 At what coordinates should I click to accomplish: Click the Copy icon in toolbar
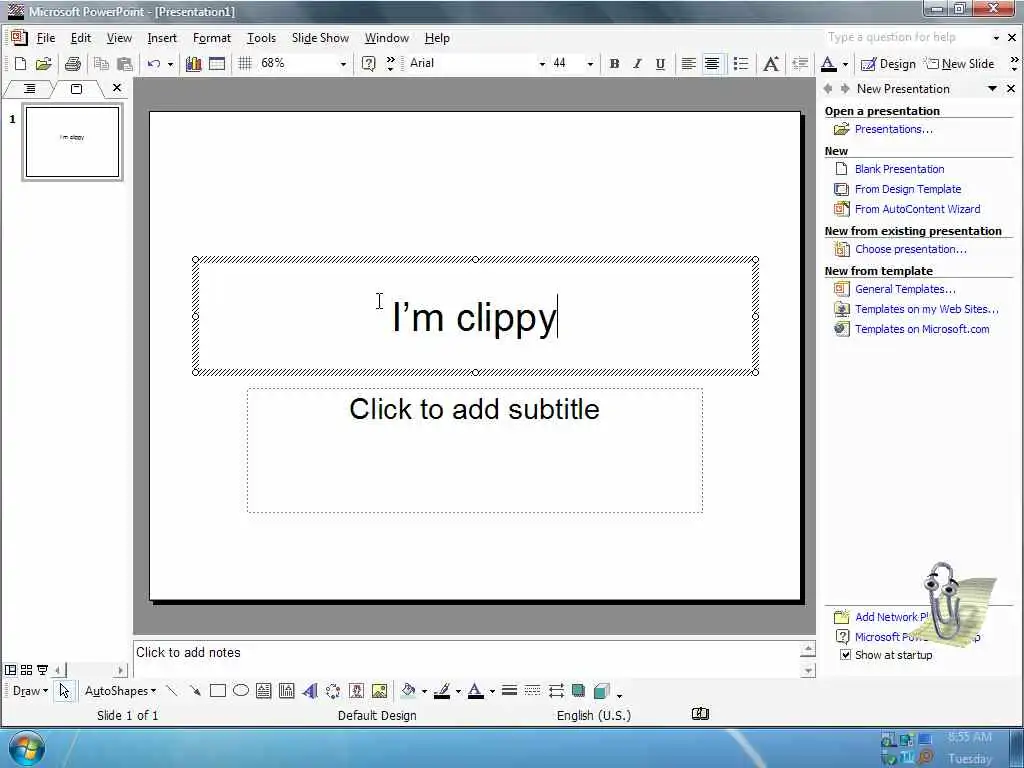click(101, 63)
